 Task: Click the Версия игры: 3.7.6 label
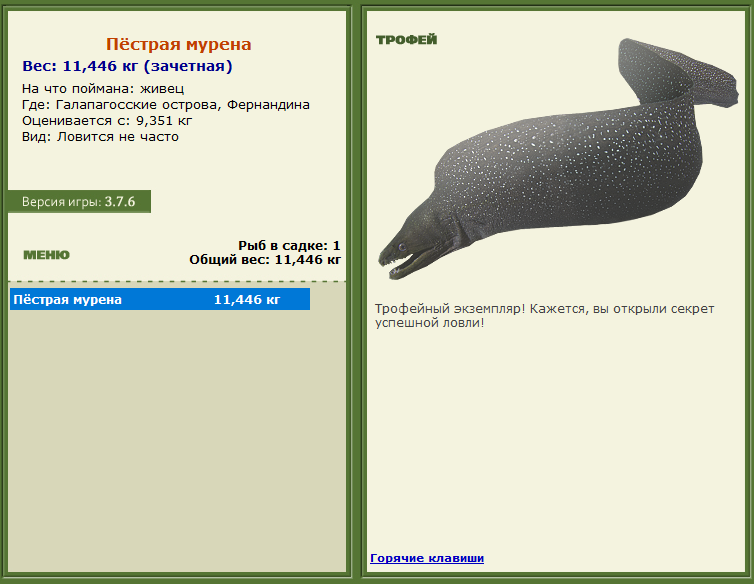pyautogui.click(x=79, y=201)
